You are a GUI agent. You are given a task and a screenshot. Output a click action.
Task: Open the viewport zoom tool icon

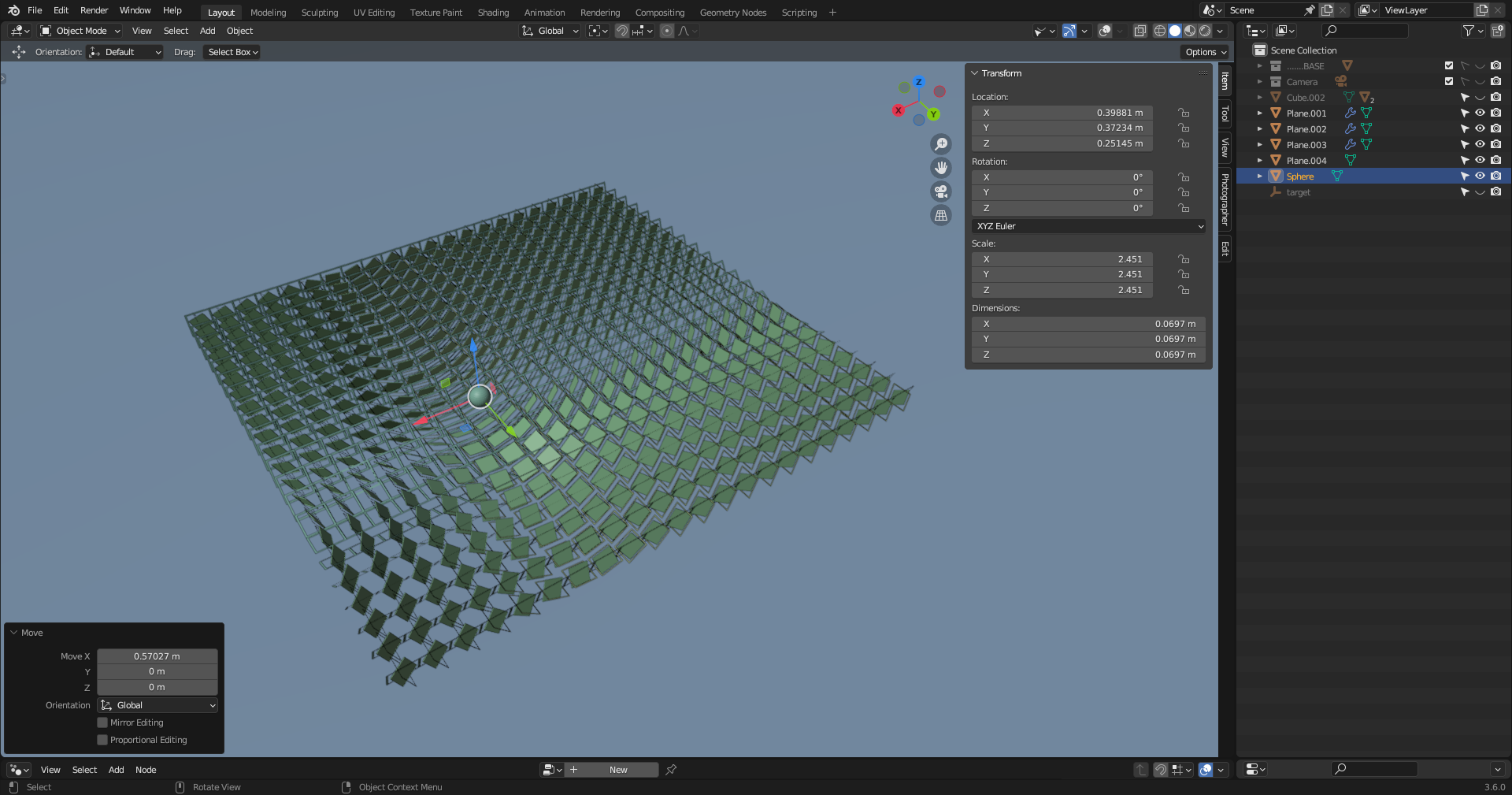coord(941,144)
